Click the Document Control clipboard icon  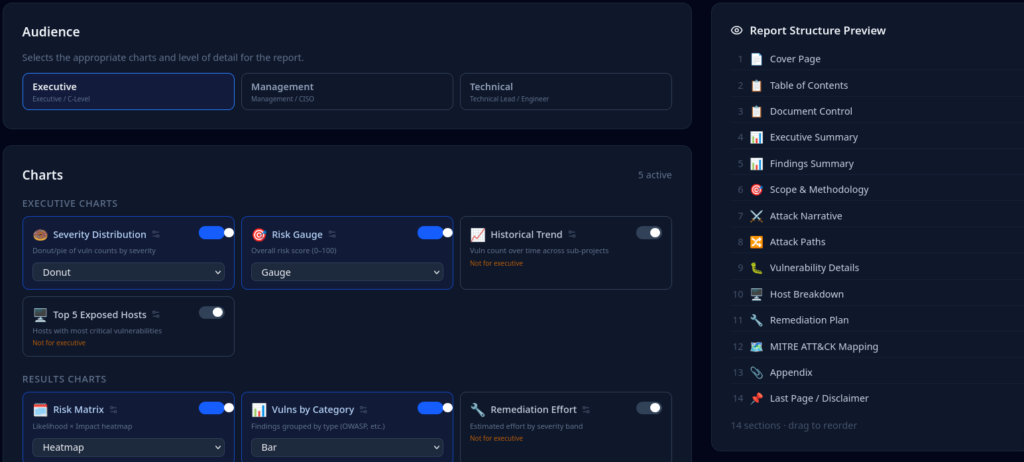tap(756, 111)
